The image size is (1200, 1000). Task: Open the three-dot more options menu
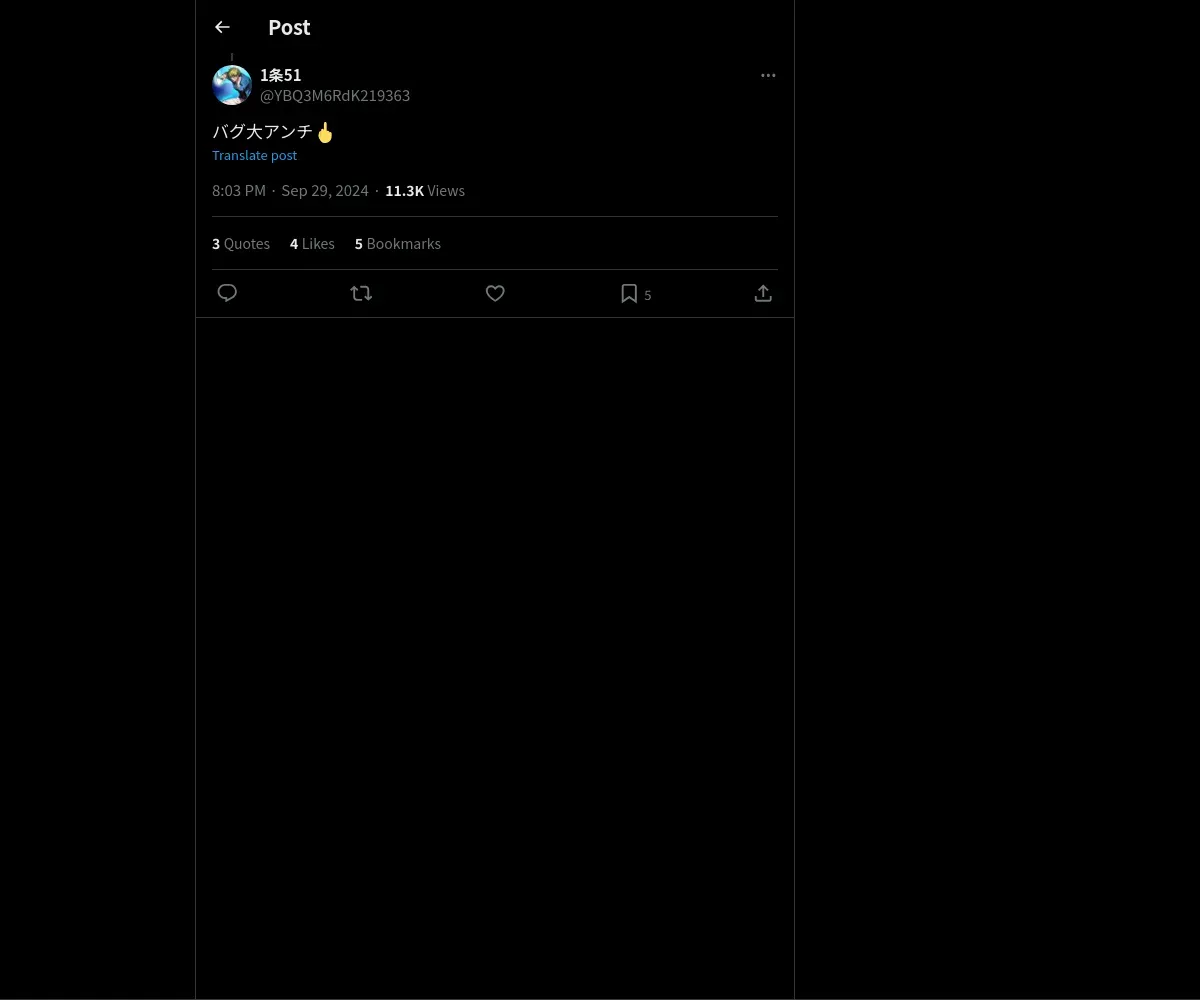[768, 75]
